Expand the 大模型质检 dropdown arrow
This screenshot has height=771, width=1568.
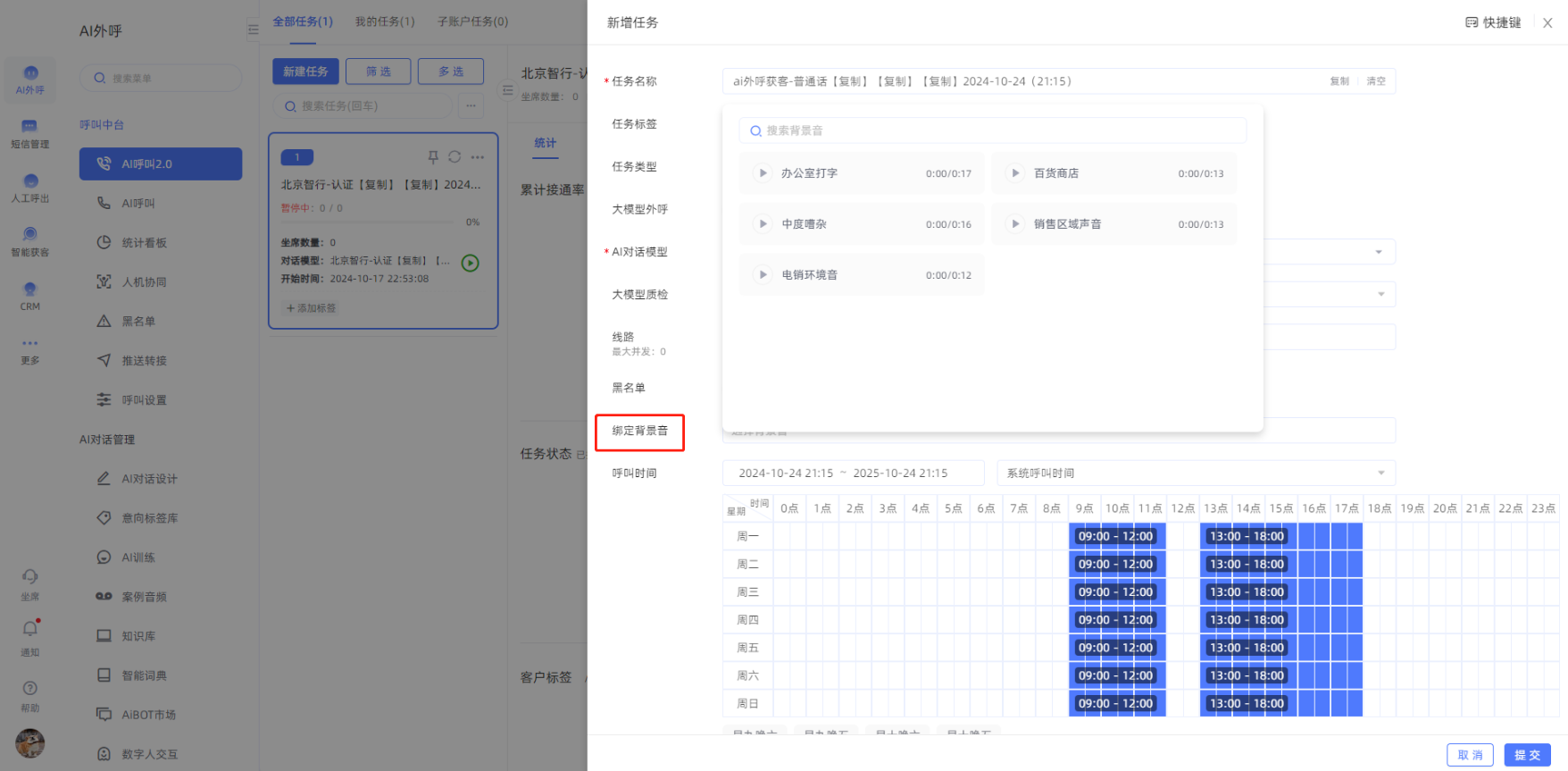pos(1380,295)
